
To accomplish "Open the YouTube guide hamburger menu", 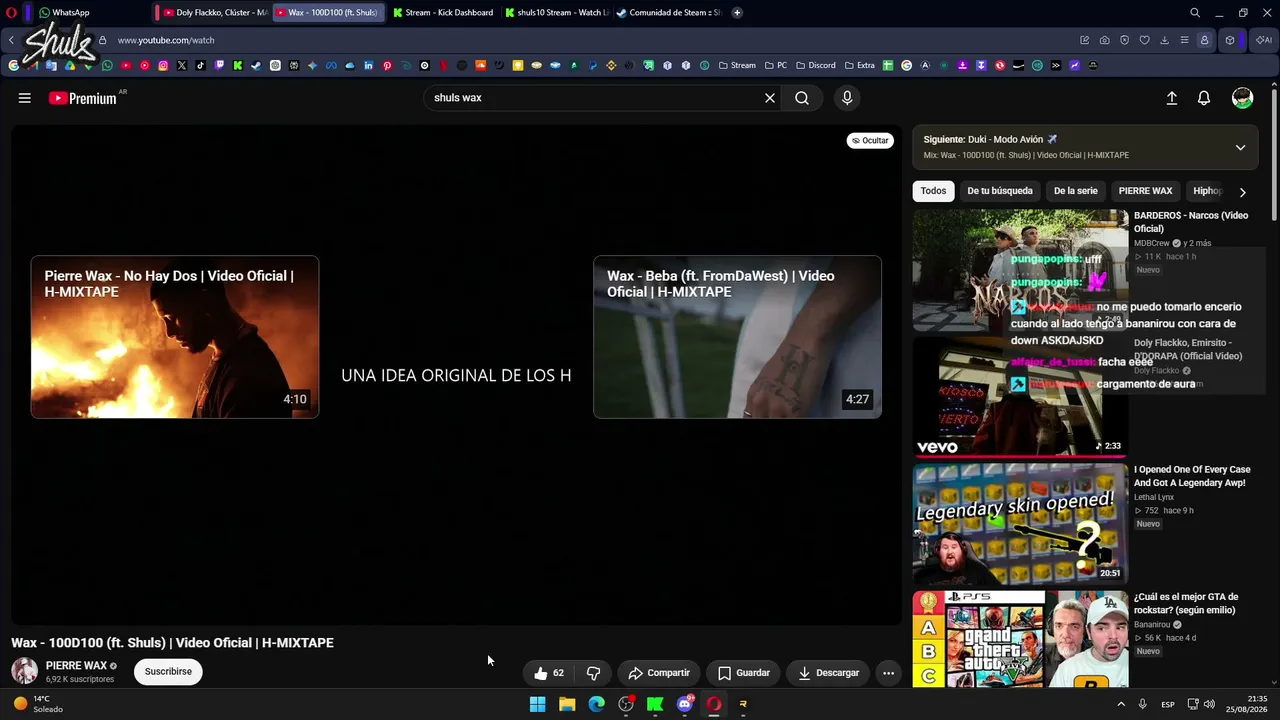I will [25, 98].
